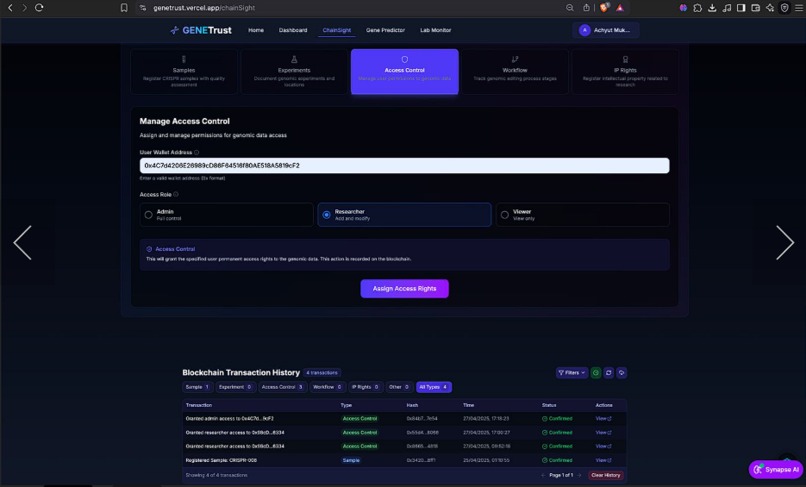Viewport: 806px width, 487px height.
Task: Open the Achyut Muk... user account menu
Action: 606,30
